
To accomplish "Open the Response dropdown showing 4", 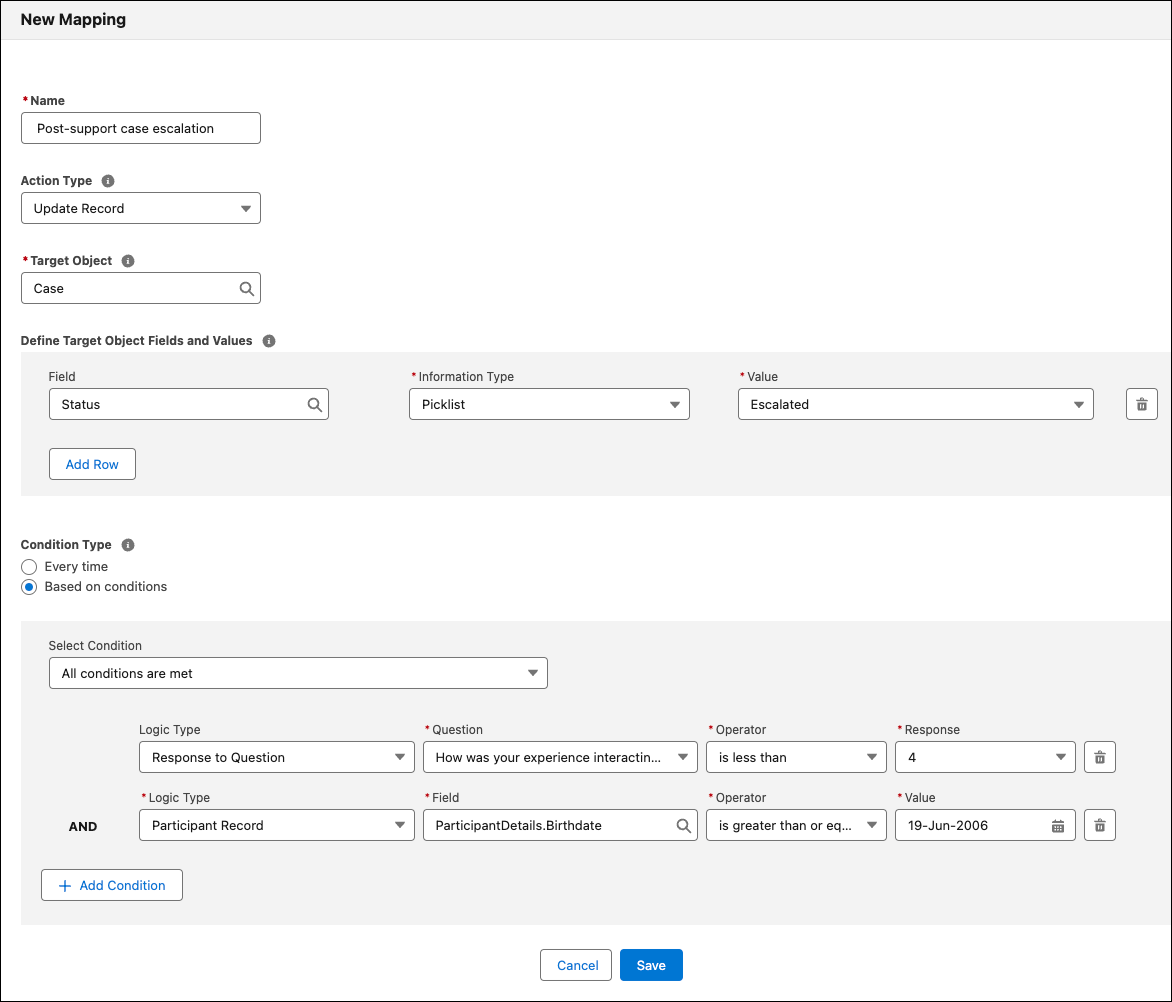I will tap(985, 757).
